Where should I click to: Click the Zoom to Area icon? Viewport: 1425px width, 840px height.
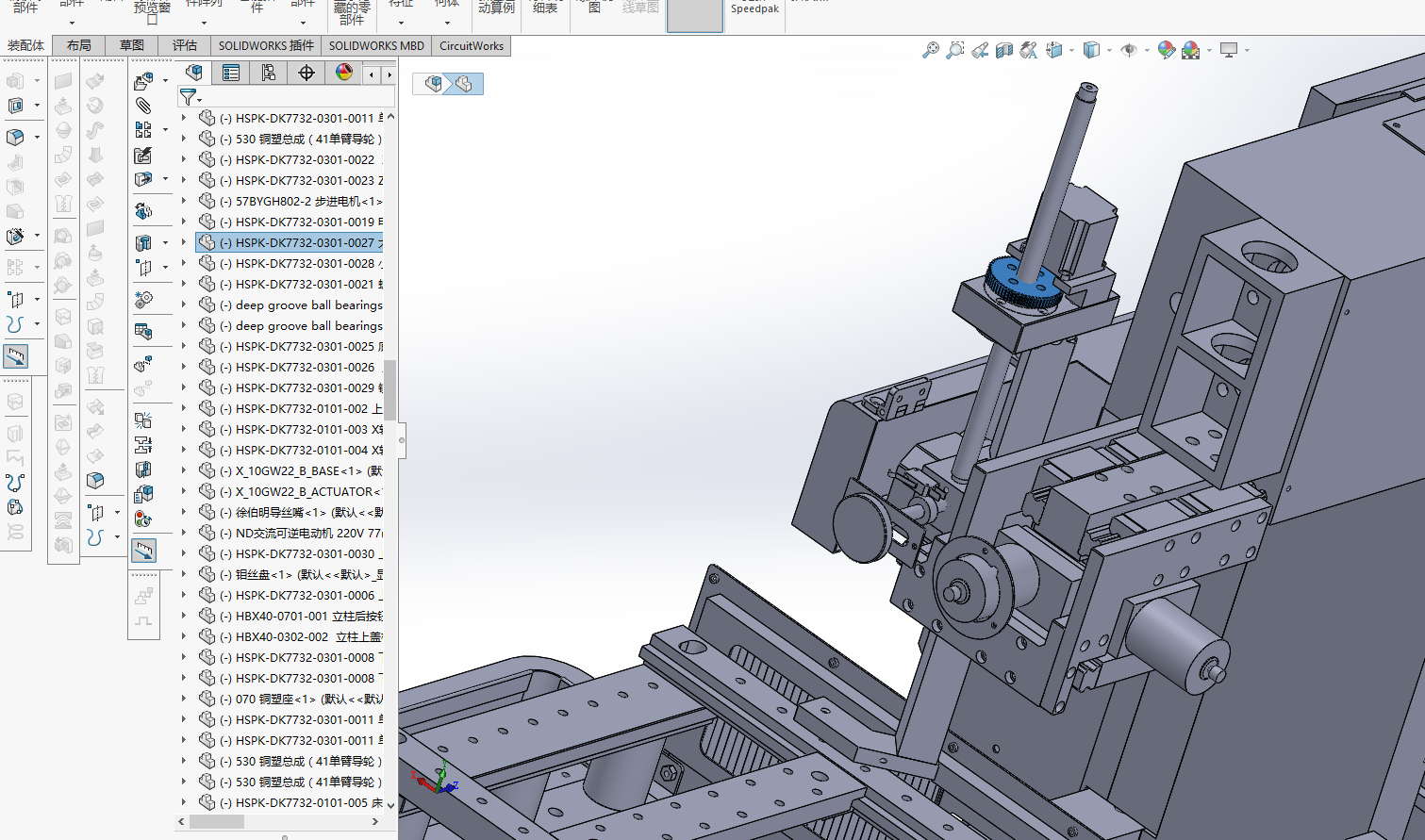(x=955, y=50)
